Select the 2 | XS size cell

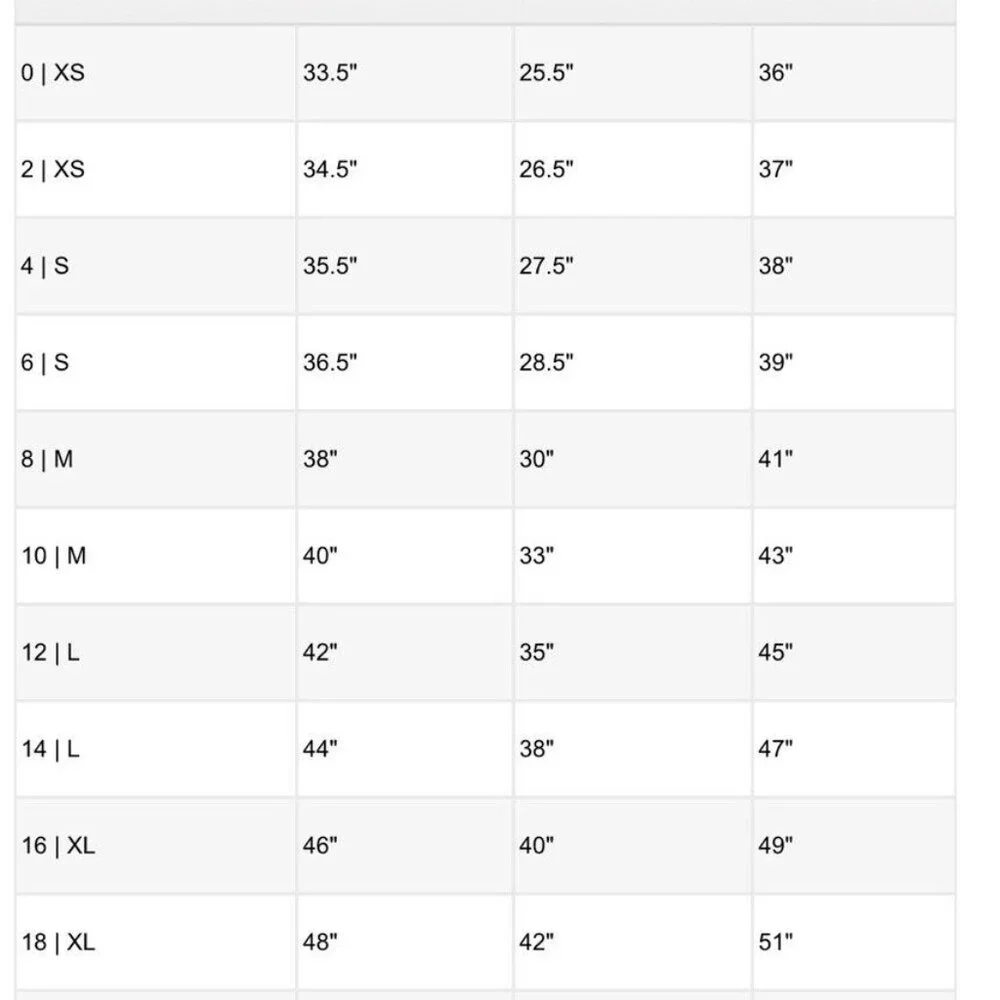coord(156,170)
